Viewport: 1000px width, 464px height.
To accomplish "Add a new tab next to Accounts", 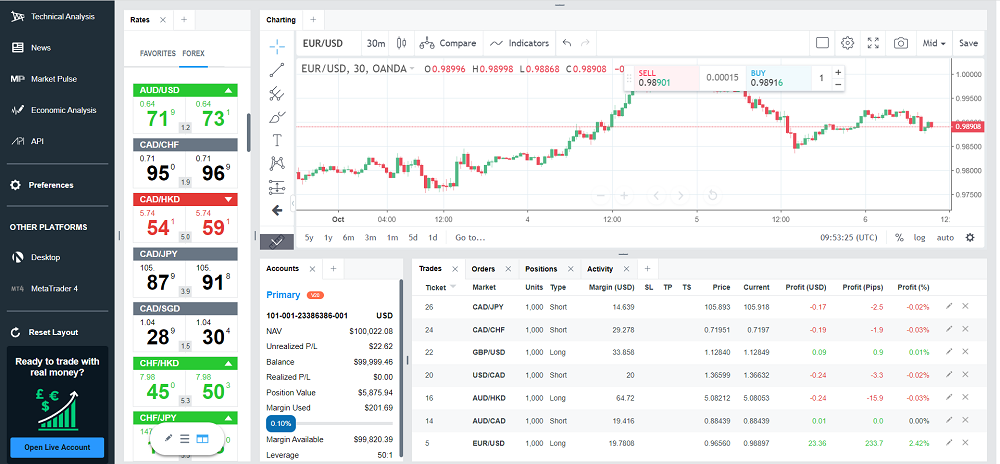I will [x=333, y=269].
